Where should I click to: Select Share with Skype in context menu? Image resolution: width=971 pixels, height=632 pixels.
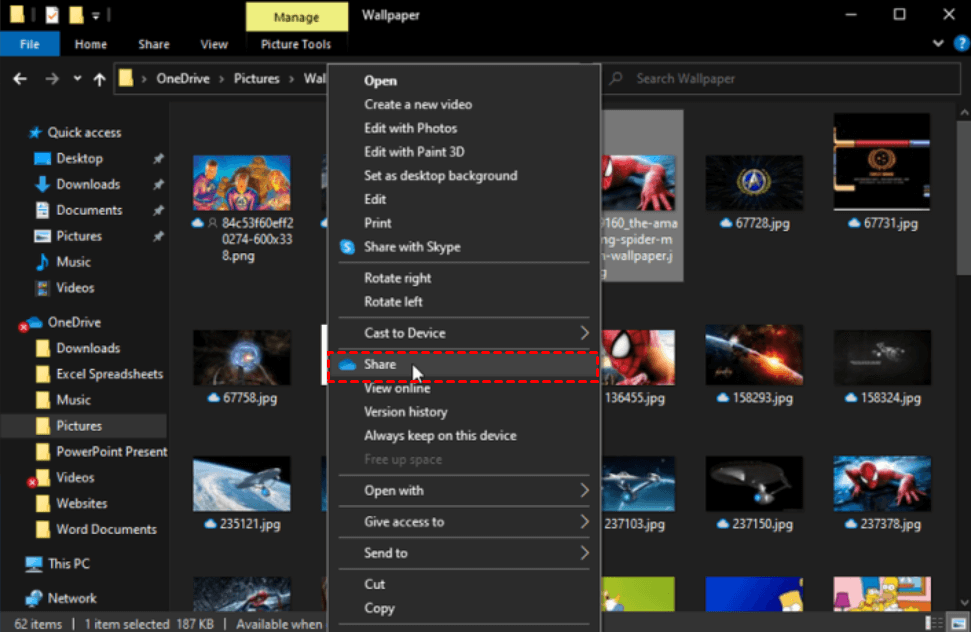click(412, 247)
